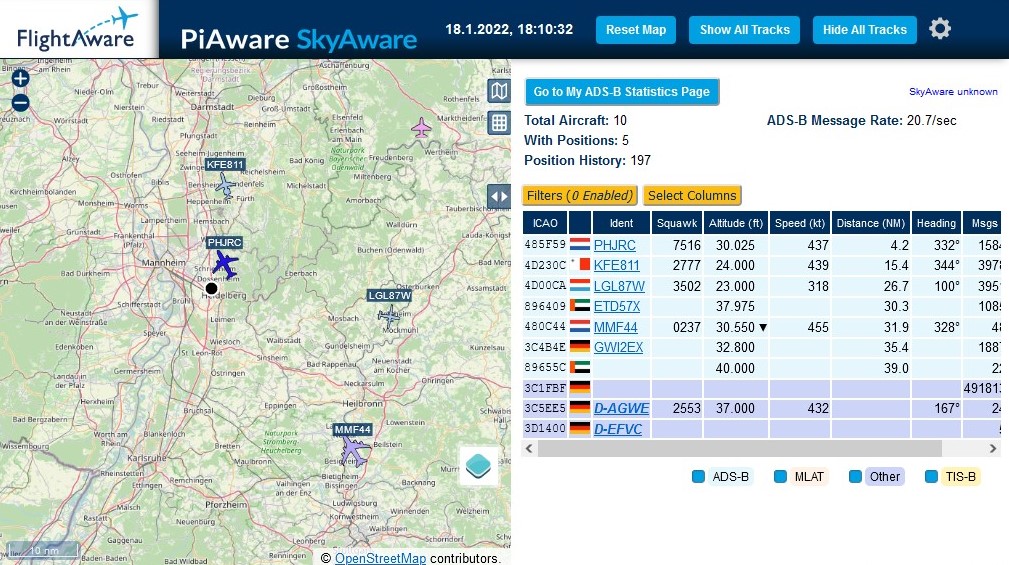Open the Select Columns options
The height and width of the screenshot is (565, 1009).
692,195
